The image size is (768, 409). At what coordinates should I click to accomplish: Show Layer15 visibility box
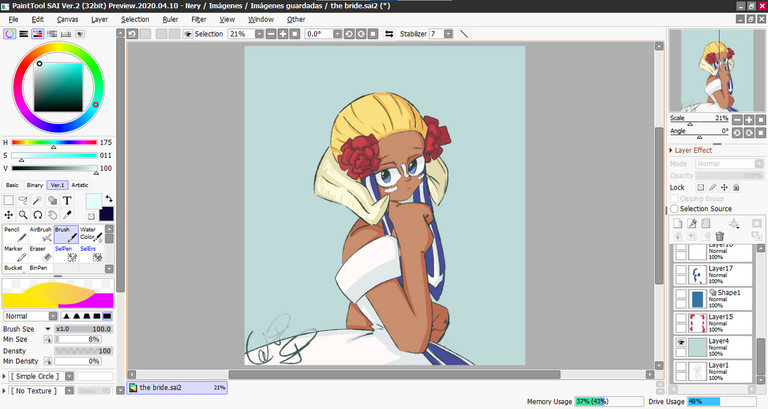[x=681, y=318]
